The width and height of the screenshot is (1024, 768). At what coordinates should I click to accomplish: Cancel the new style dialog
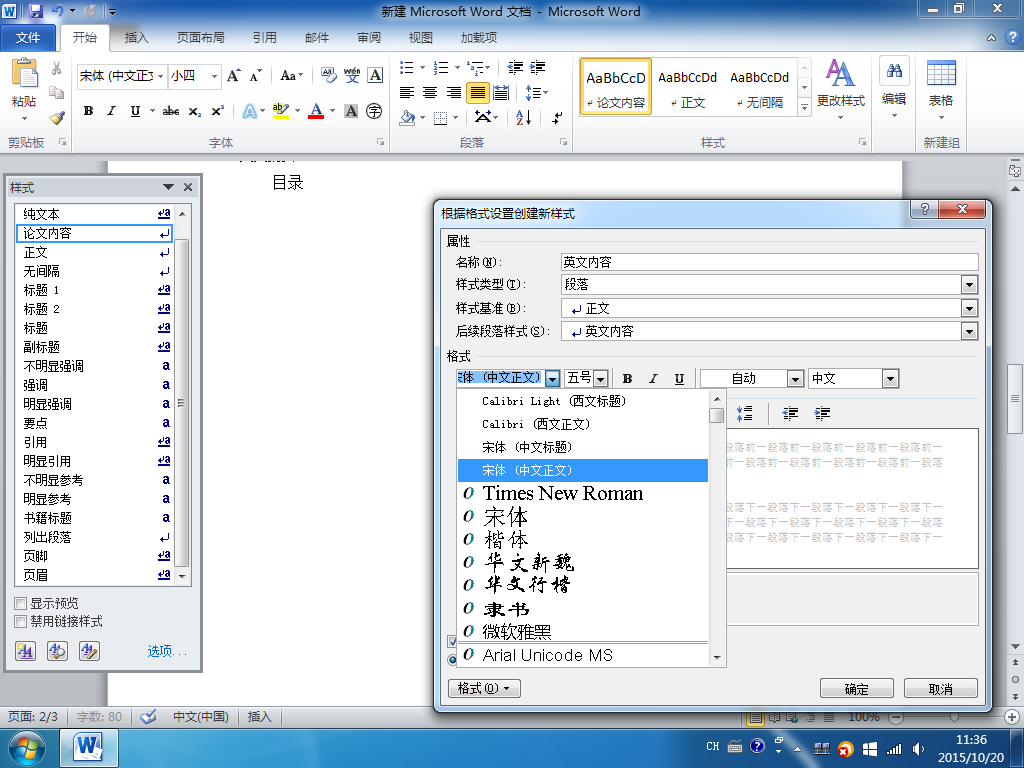(940, 688)
